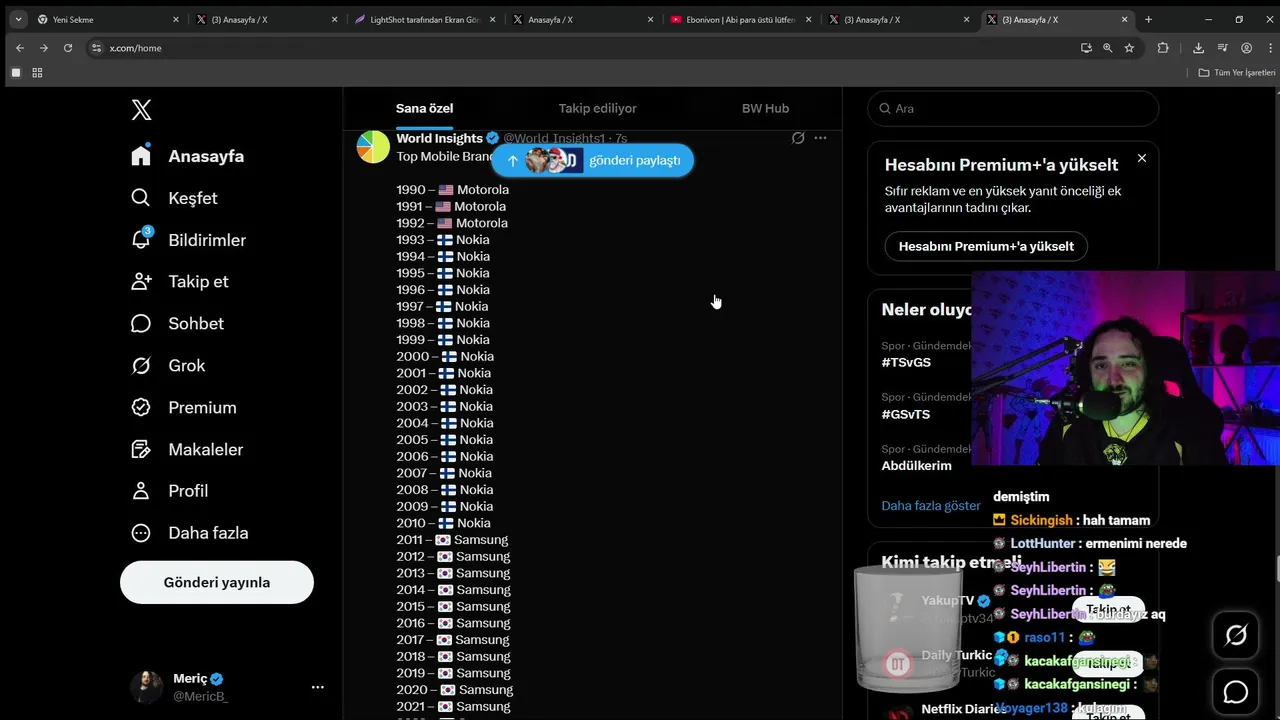Image resolution: width=1280 pixels, height=720 pixels.
Task: Switch to Ebonivon YouTube tab
Action: (742, 19)
